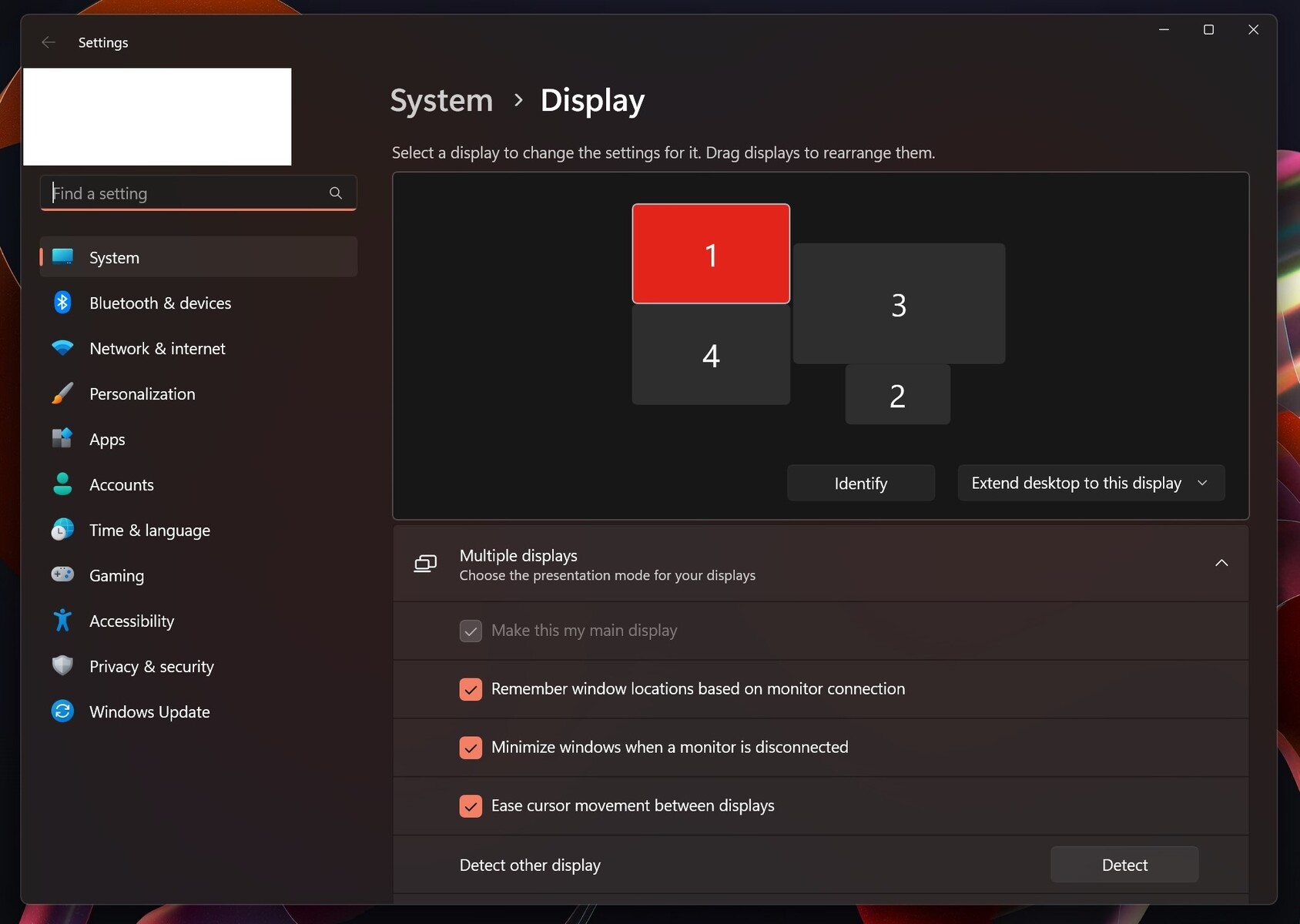
Task: Click the Privacy & security shield icon
Action: 62,665
